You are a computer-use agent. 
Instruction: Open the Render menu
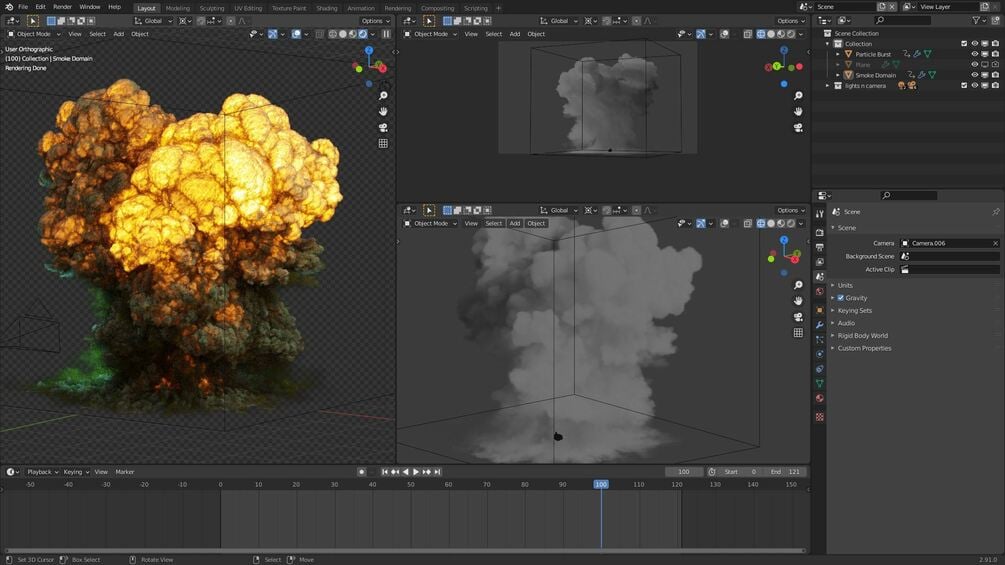point(62,7)
